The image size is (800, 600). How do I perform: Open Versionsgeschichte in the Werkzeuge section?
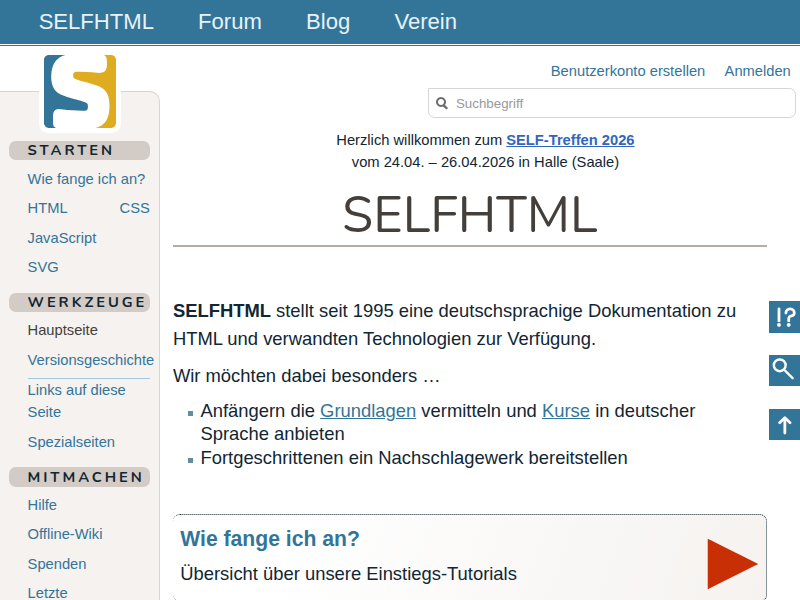pos(90,360)
